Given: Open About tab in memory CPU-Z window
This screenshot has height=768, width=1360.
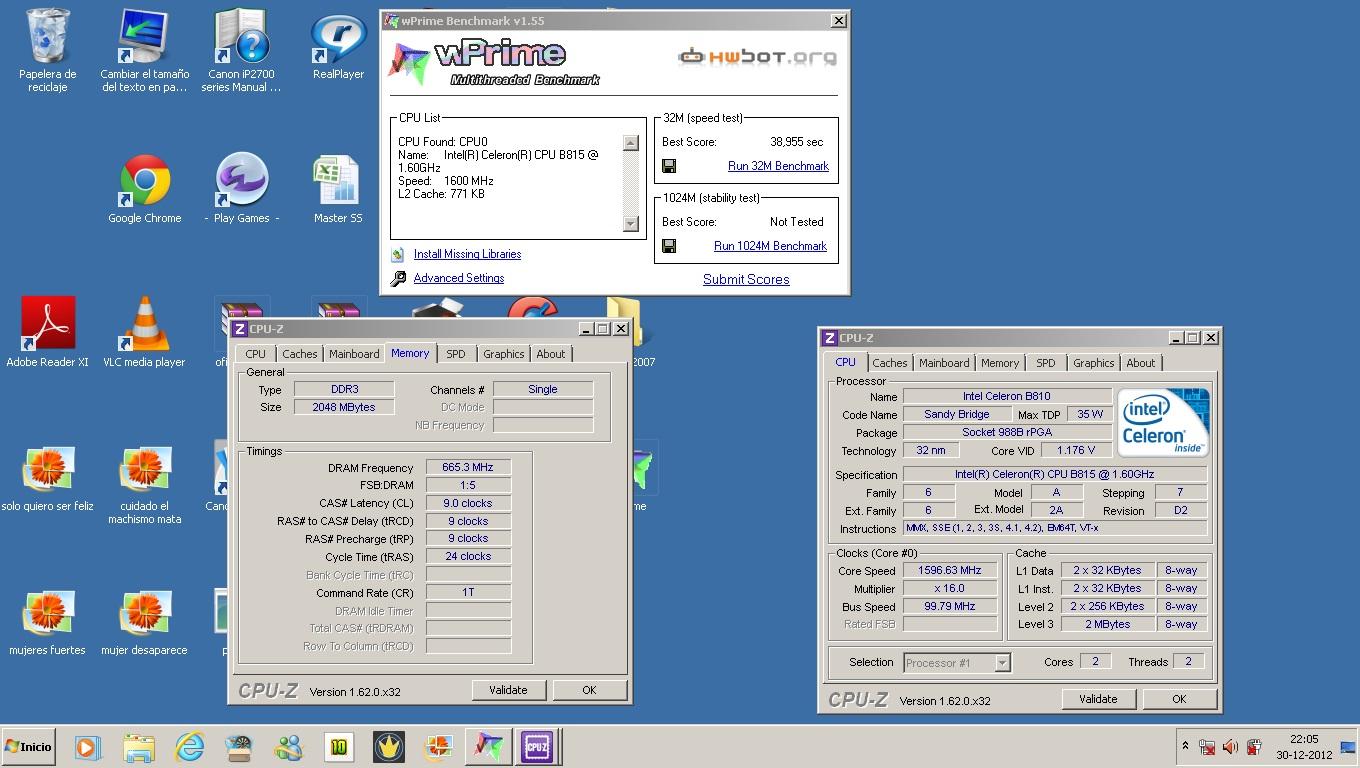Looking at the screenshot, I should [551, 354].
